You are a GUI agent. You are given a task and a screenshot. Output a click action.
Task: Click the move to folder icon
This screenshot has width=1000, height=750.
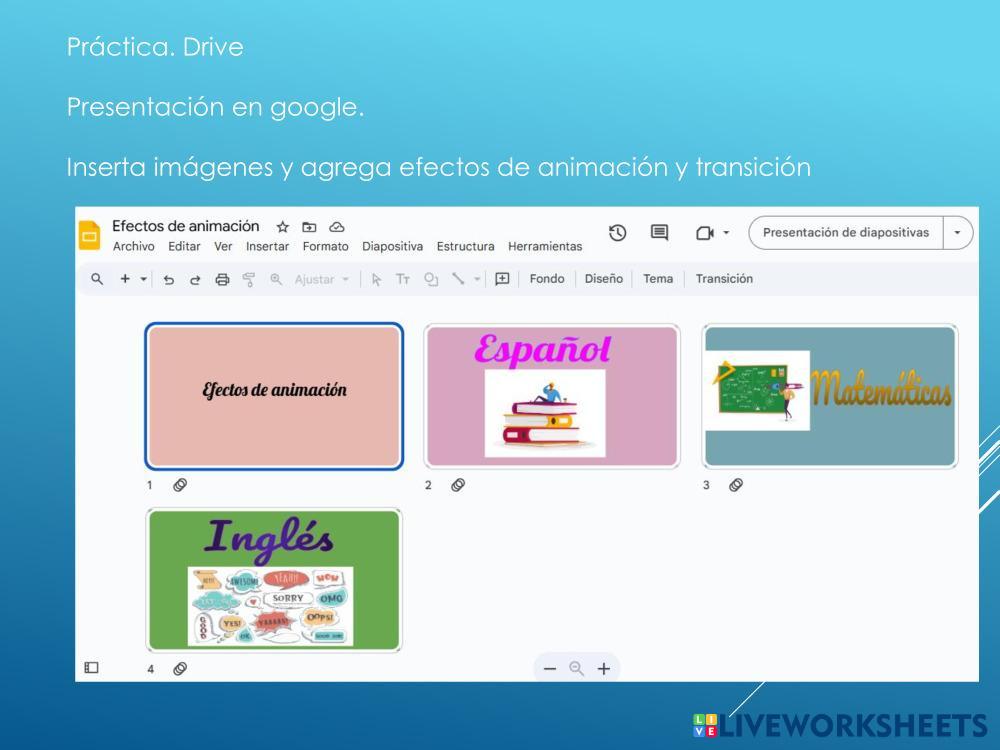309,227
